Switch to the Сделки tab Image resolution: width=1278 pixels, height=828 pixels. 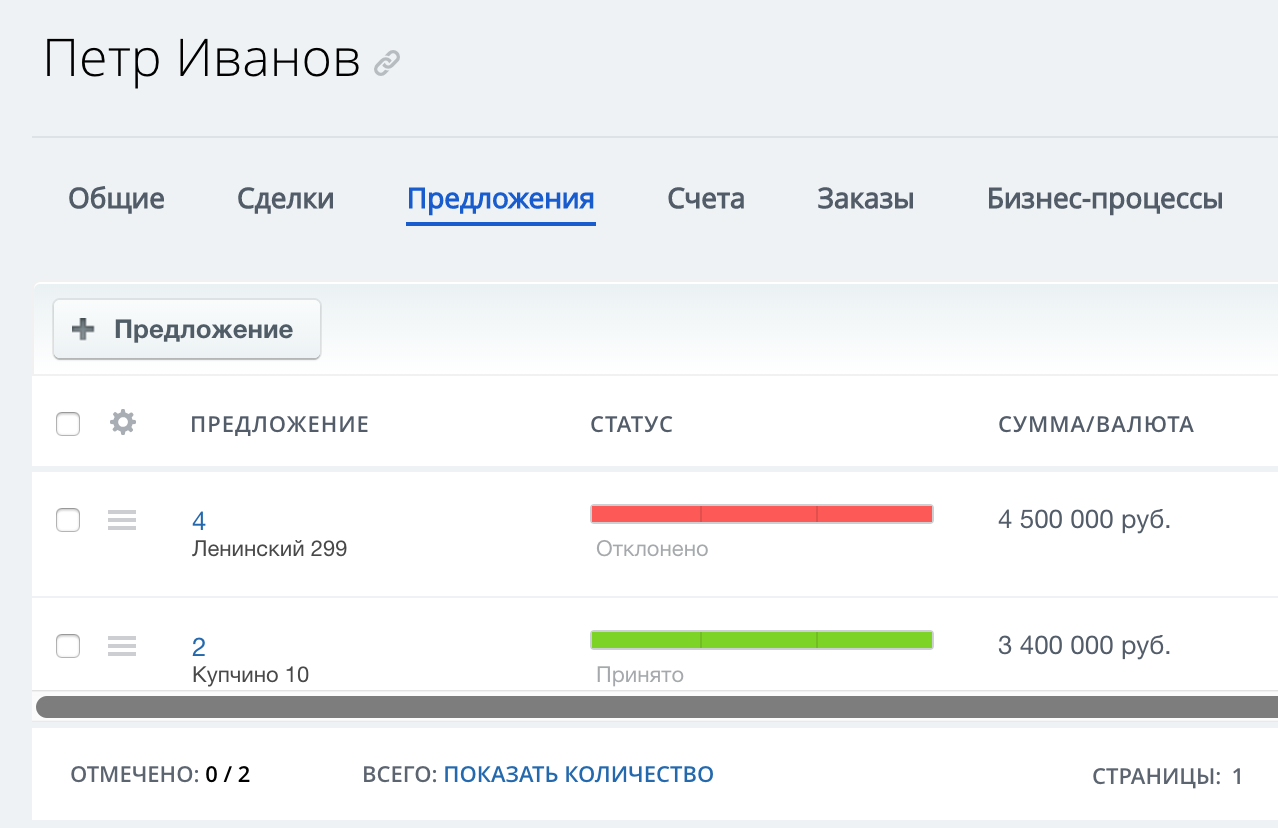[x=286, y=199]
